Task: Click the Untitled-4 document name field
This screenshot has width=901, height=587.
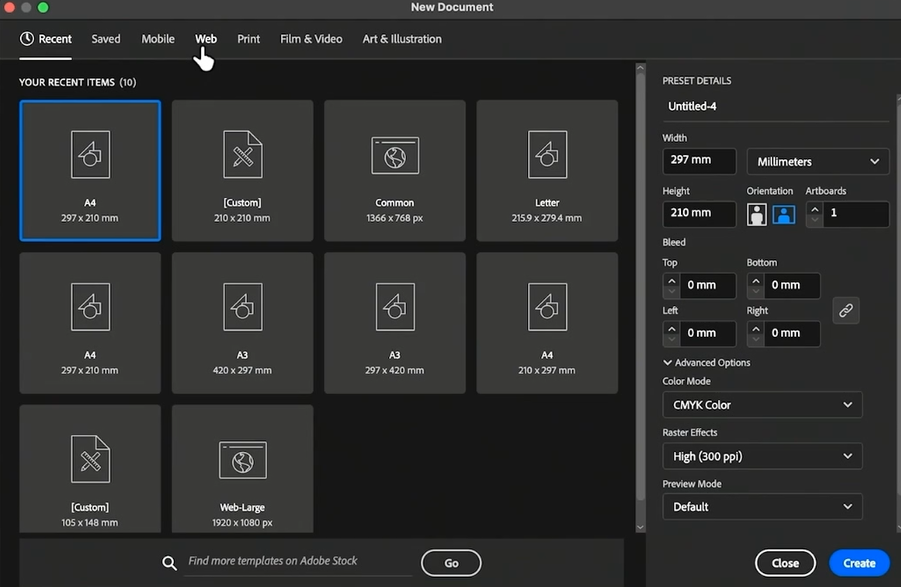Action: coord(776,107)
